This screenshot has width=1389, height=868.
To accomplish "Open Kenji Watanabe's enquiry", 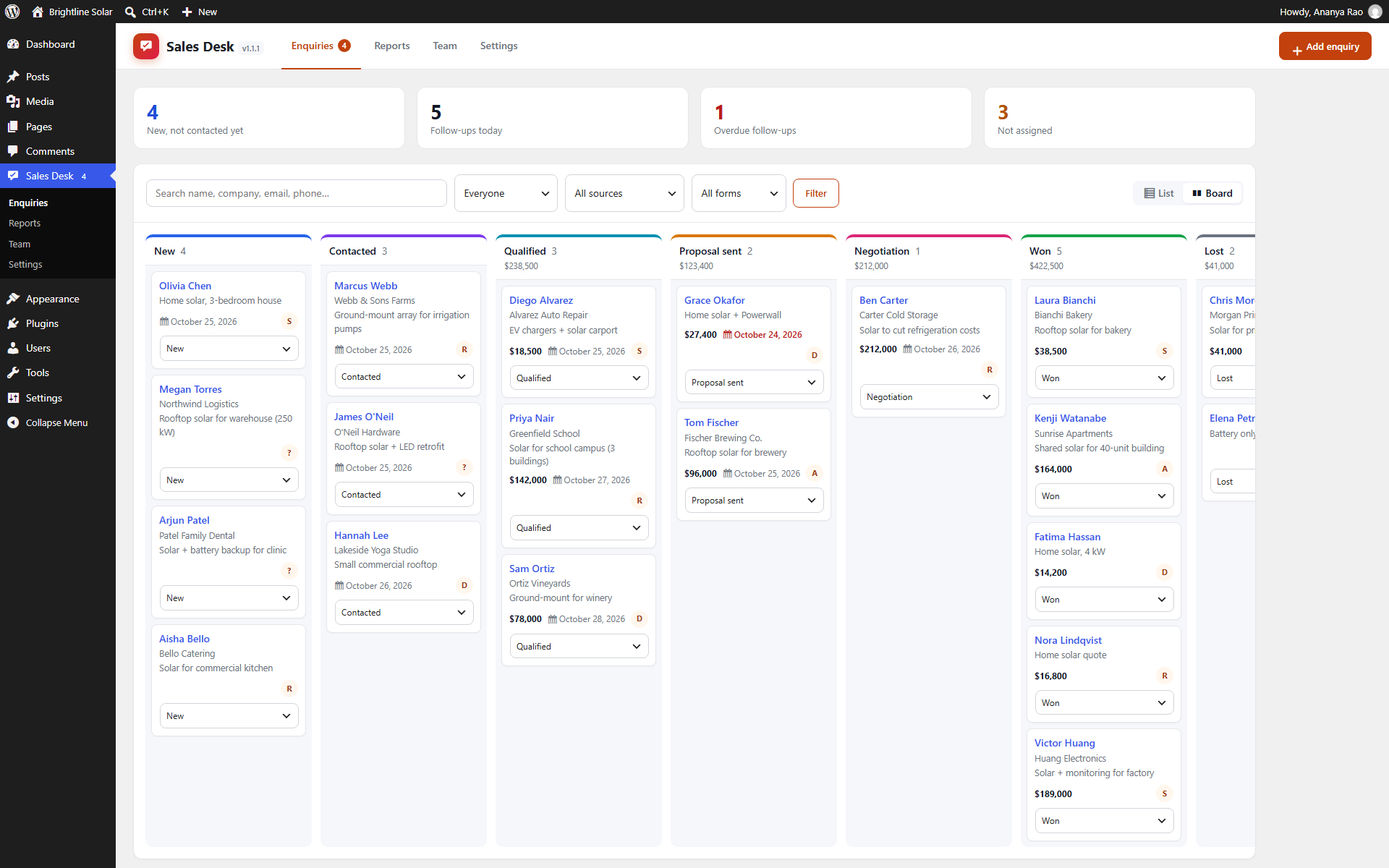I will pos(1070,418).
